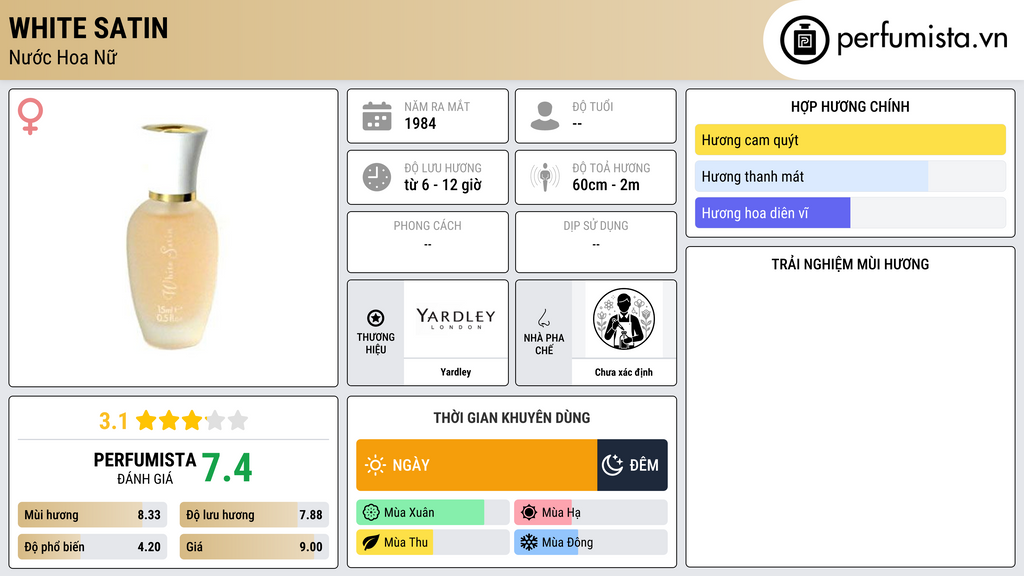Click the calendar icon beside Năm ra mắt
The width and height of the screenshot is (1024, 576).
click(377, 116)
